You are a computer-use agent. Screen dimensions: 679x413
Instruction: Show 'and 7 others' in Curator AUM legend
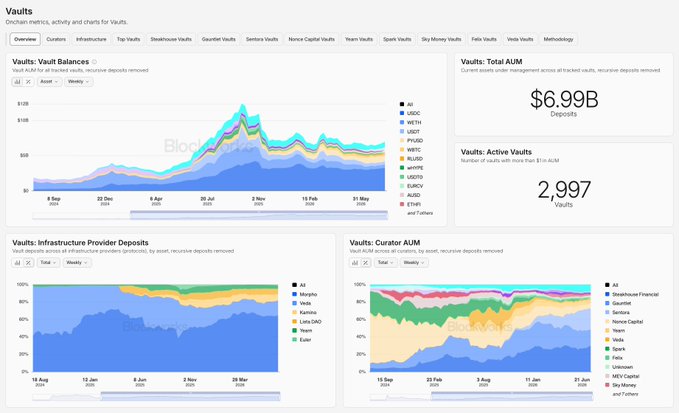pos(625,394)
